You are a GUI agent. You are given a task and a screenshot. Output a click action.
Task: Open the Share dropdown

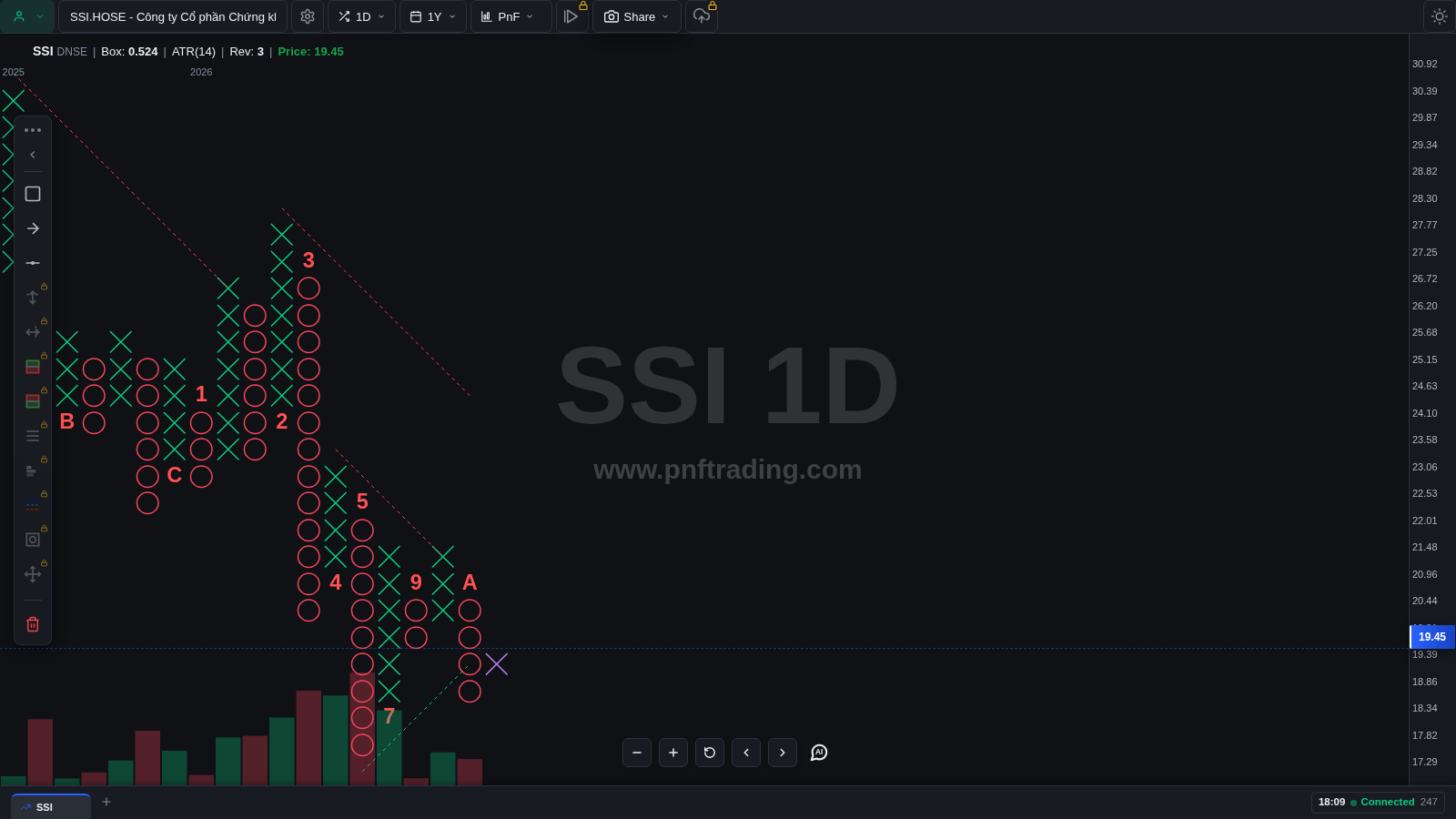point(637,16)
